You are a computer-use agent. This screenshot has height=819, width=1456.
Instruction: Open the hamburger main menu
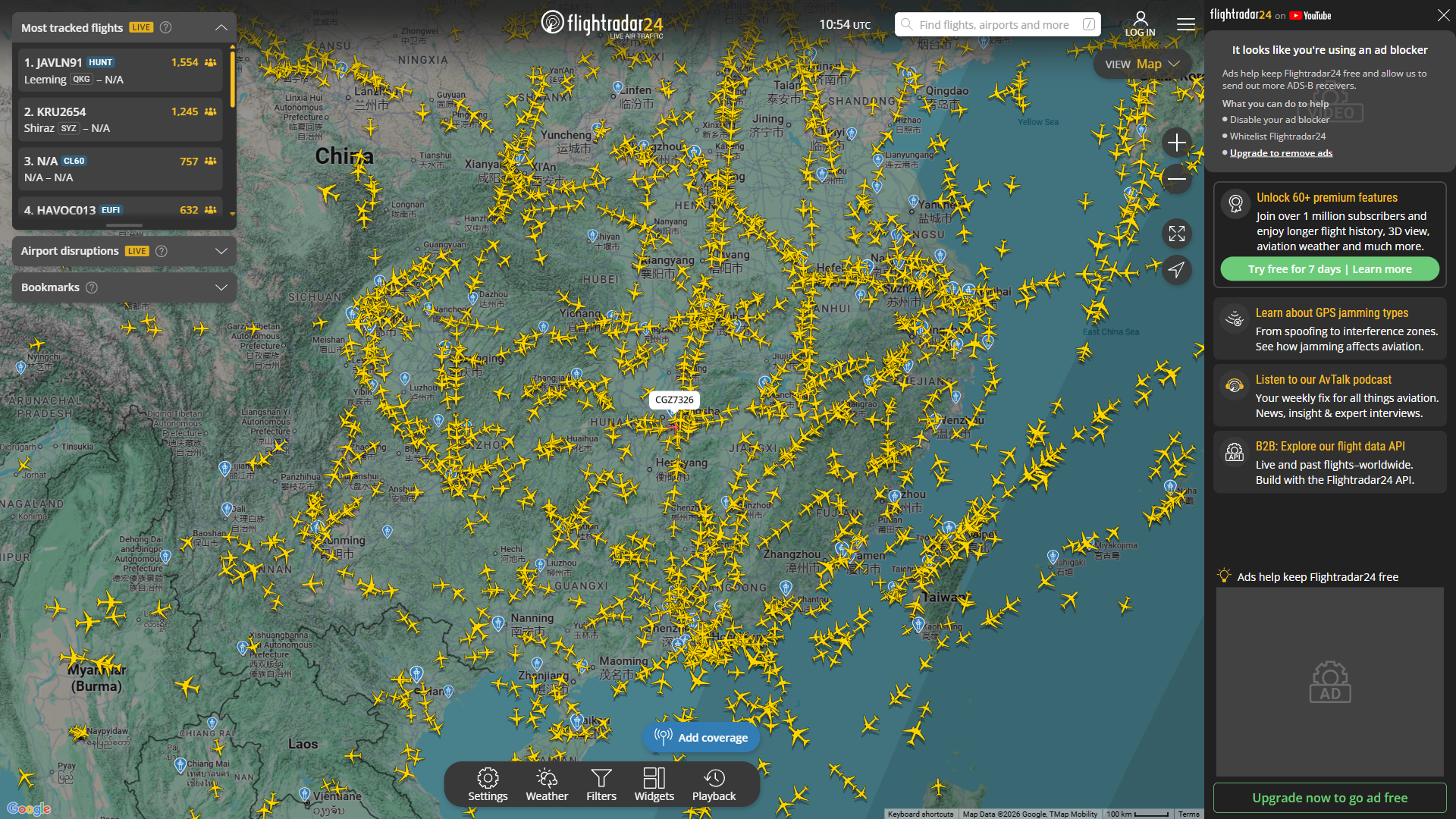(1186, 24)
